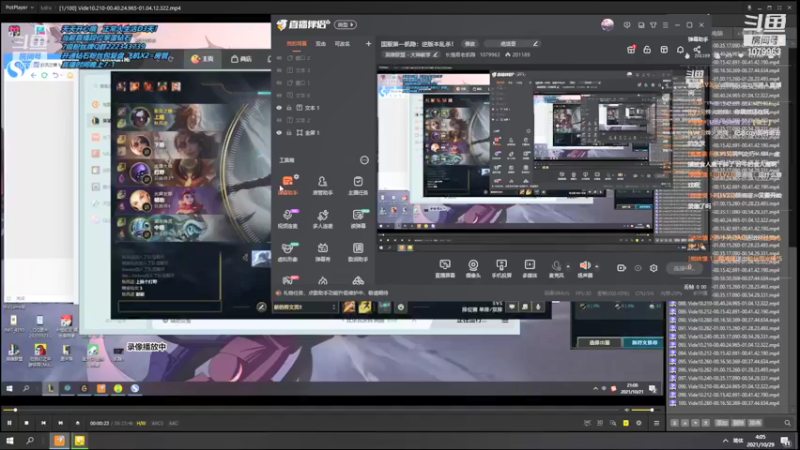Click the 模式 switch button in title bar
Viewport: 800px width, 450px height.
345,24
